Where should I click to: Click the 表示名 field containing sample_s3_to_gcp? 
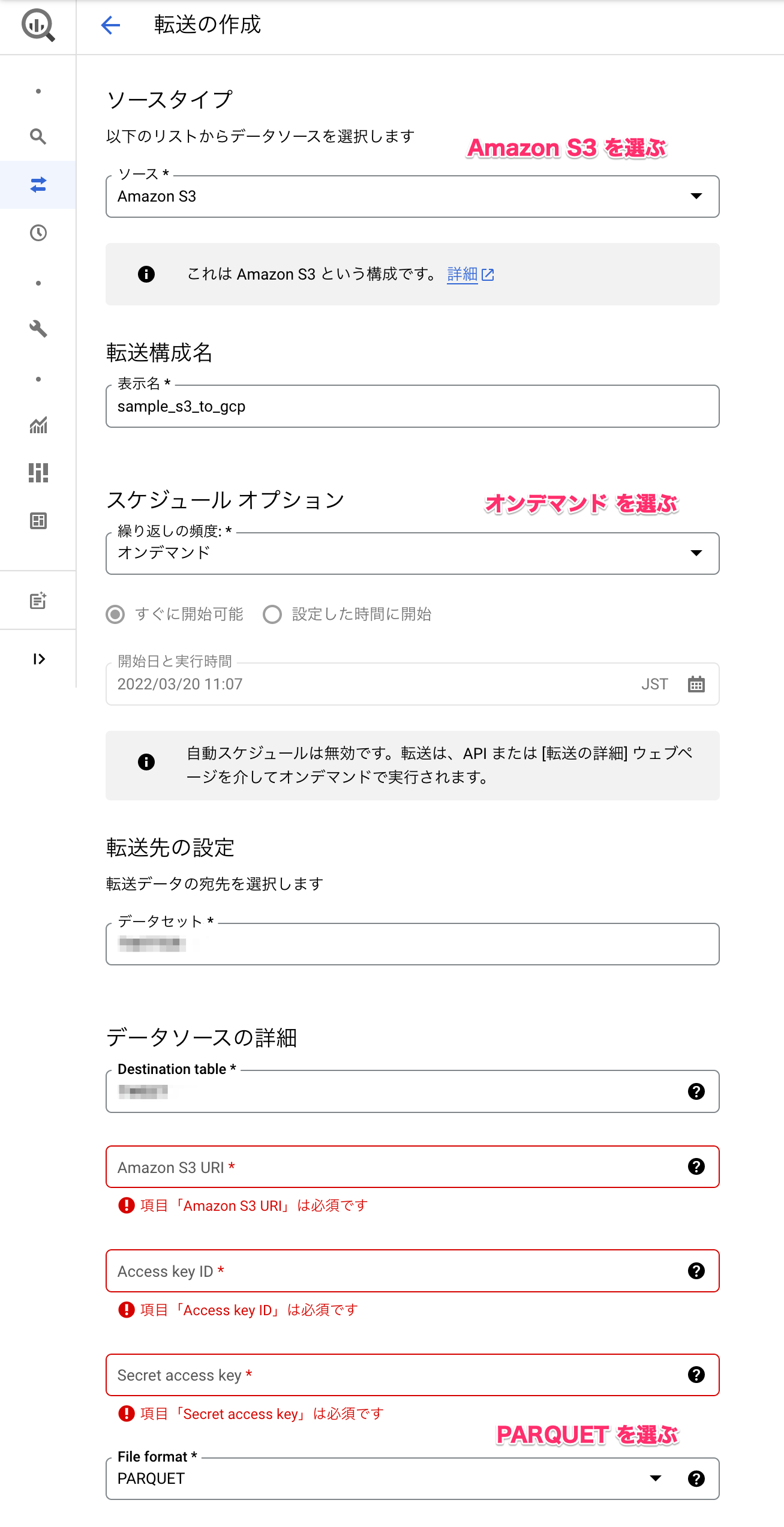pyautogui.click(x=413, y=406)
